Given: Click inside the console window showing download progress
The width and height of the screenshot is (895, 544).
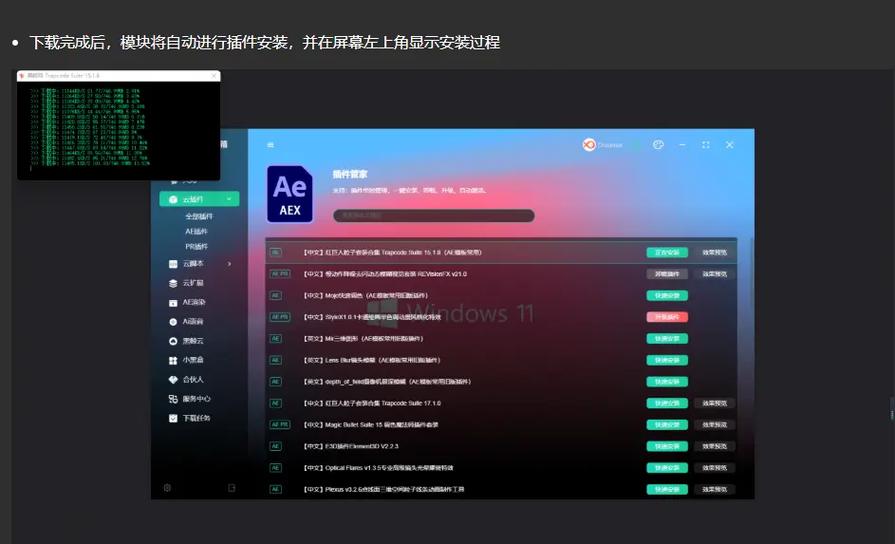Looking at the screenshot, I should 118,130.
